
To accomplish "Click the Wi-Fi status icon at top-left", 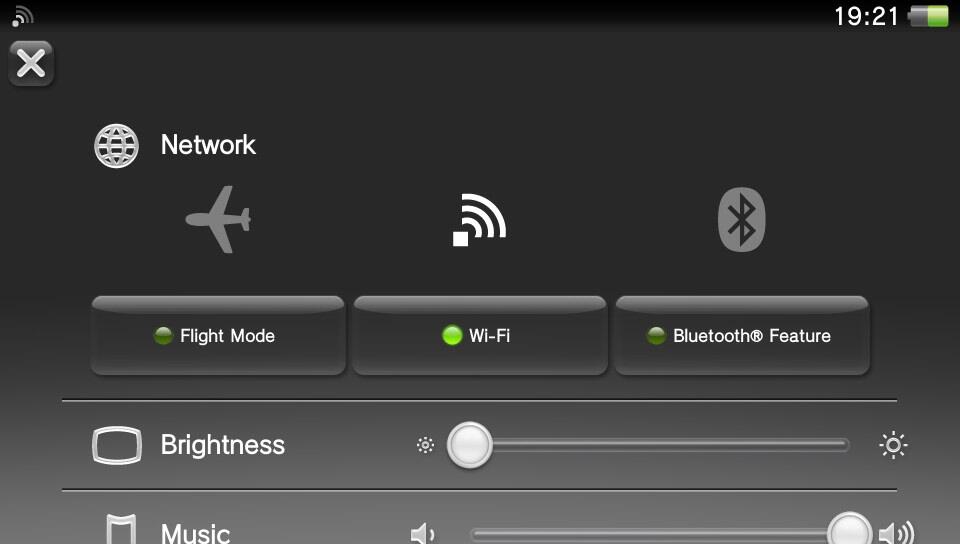I will pyautogui.click(x=23, y=17).
